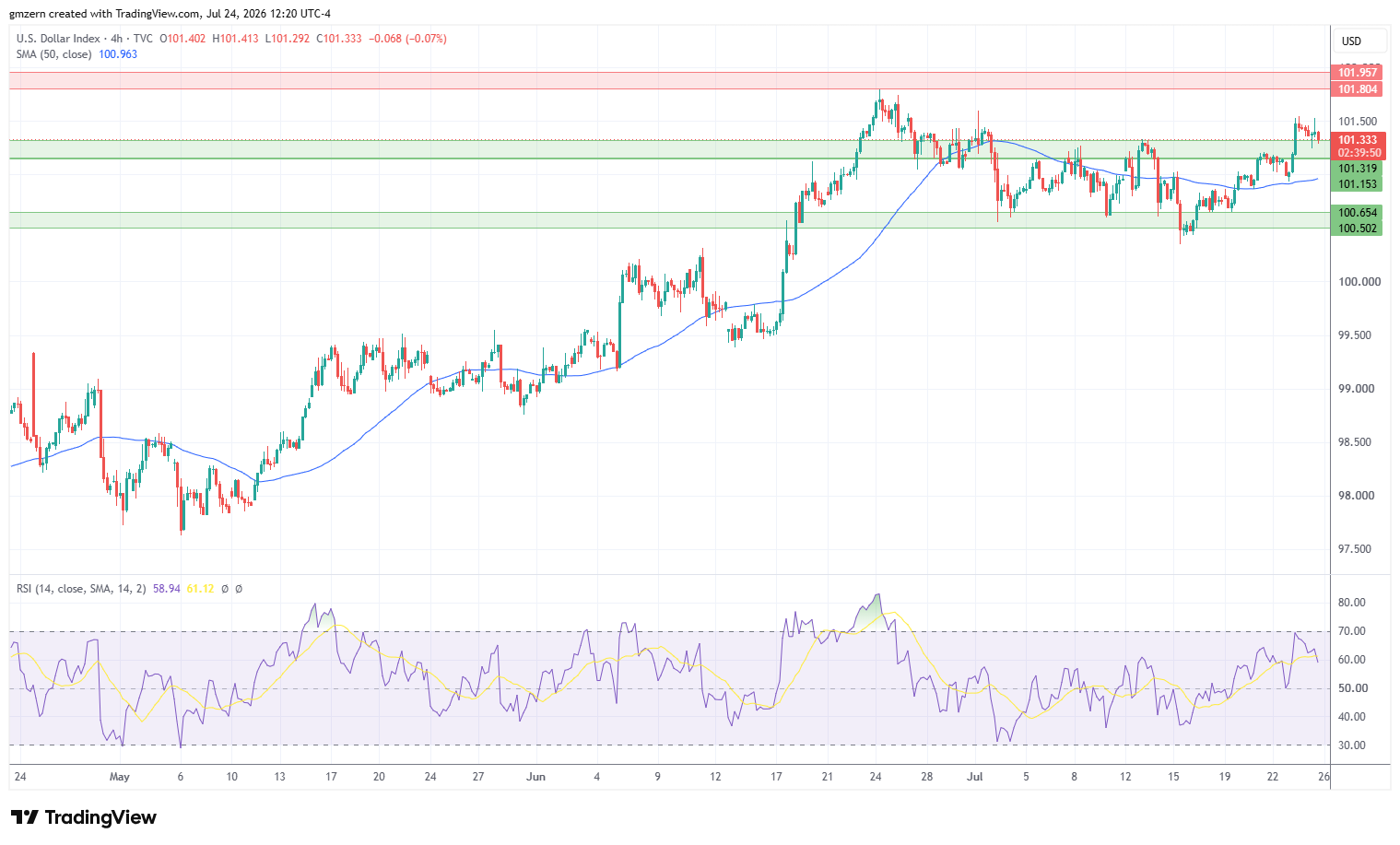Click the 19 date on time axis

(1225, 777)
